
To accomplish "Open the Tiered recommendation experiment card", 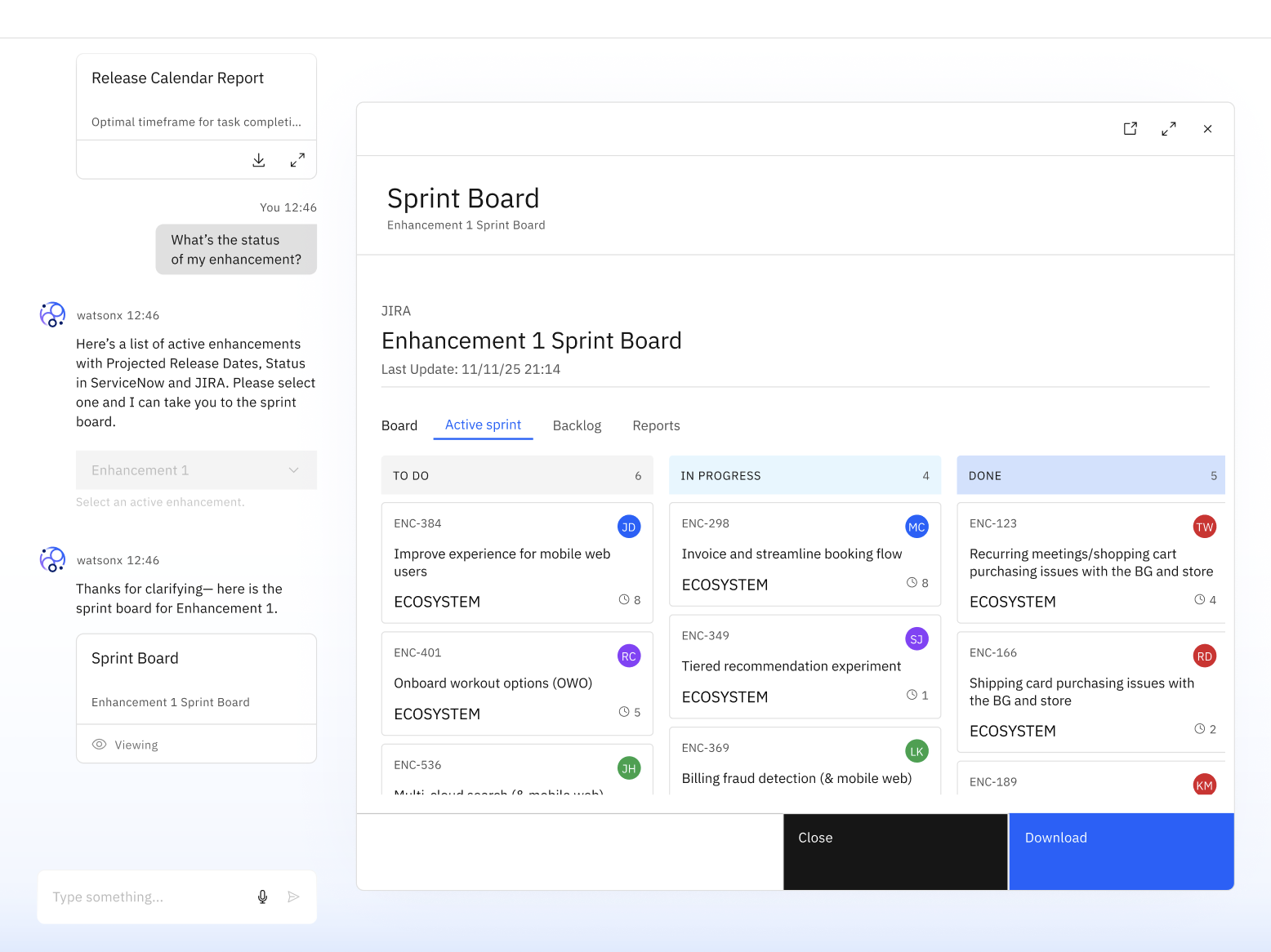I will [805, 666].
